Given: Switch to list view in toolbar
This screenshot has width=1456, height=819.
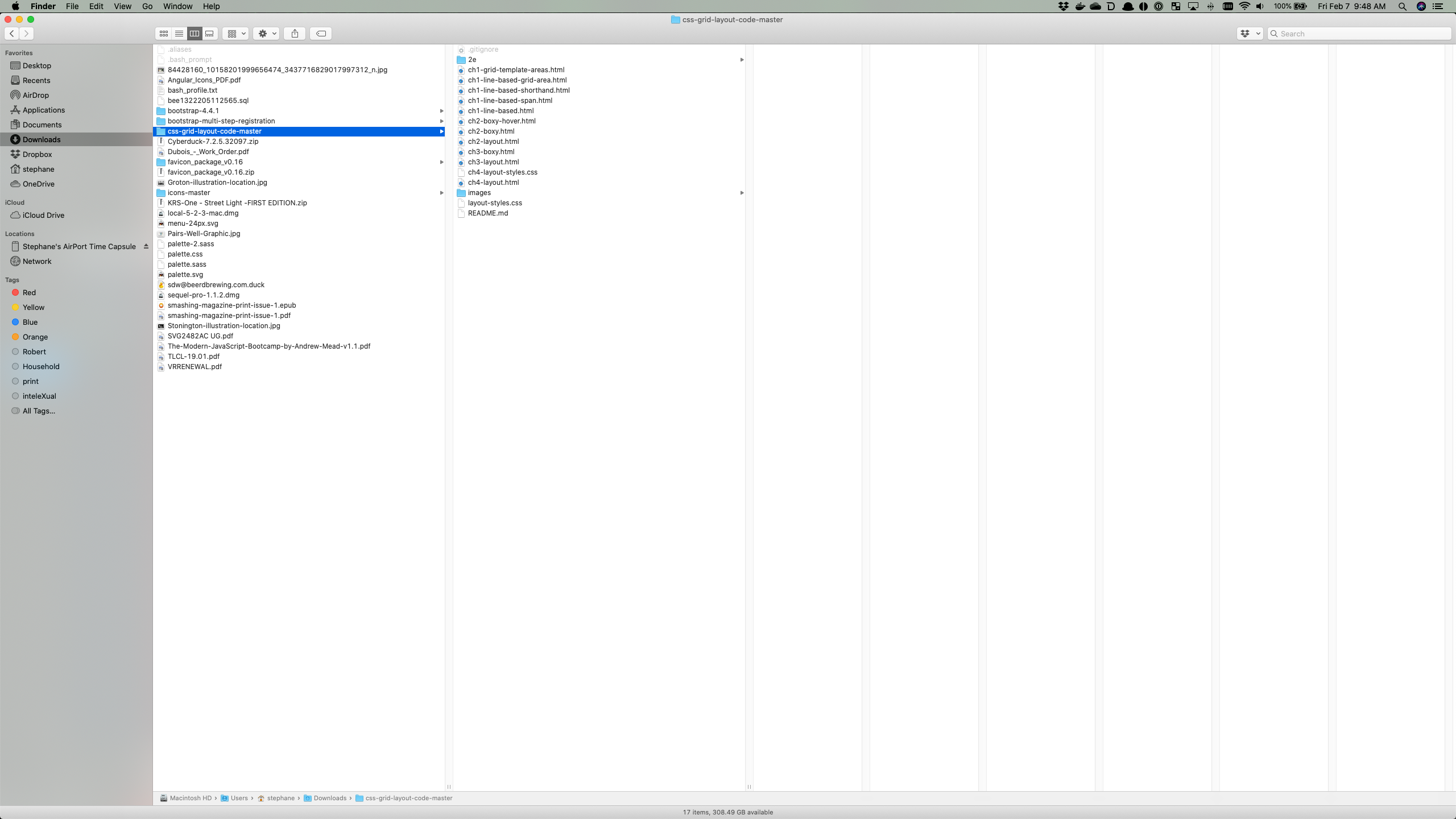Looking at the screenshot, I should (179, 34).
